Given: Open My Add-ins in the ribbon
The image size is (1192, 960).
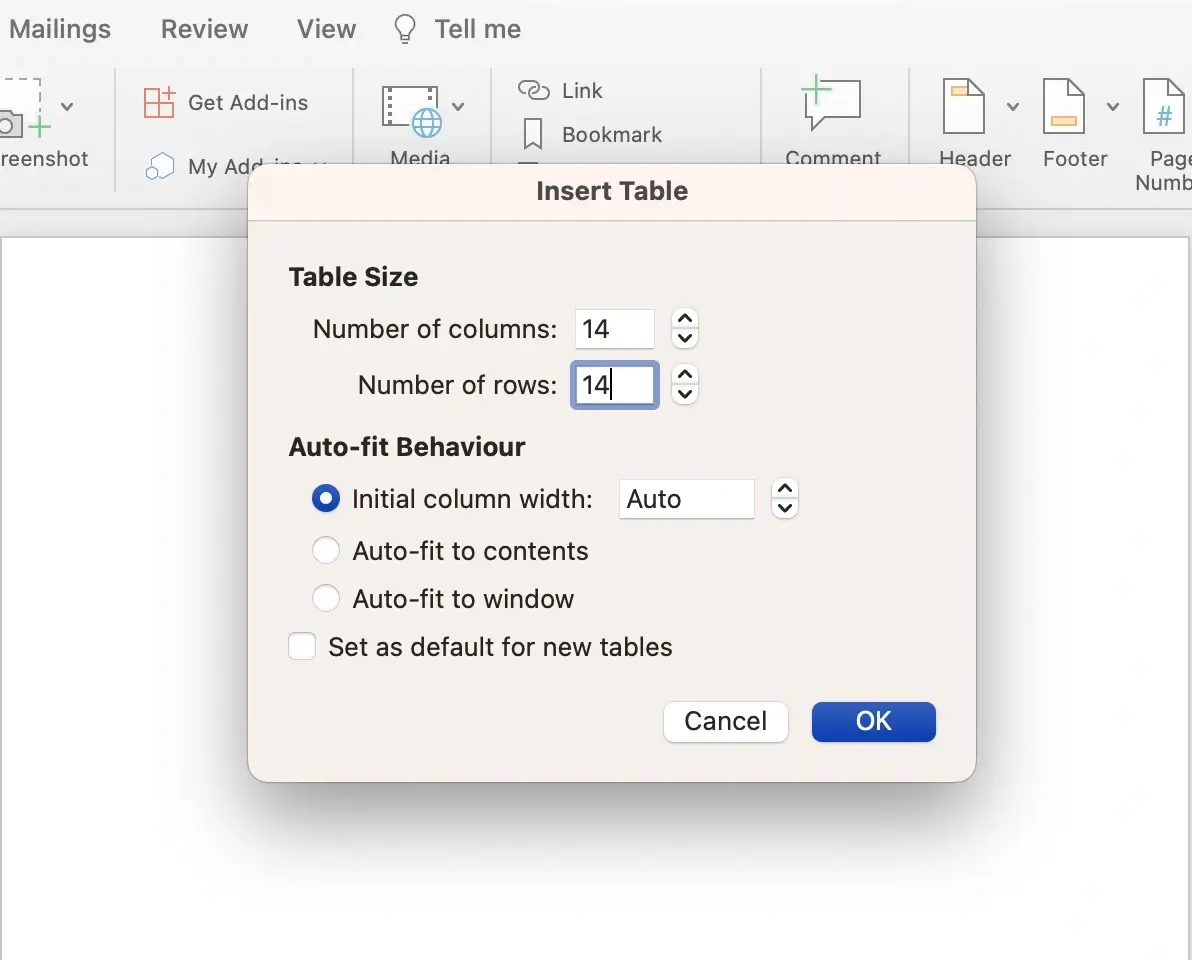Looking at the screenshot, I should [x=160, y=166].
